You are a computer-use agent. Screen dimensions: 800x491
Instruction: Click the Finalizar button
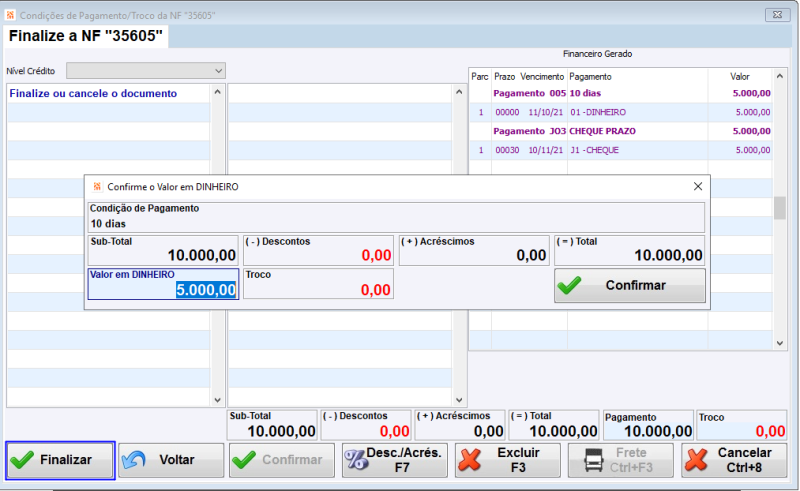tap(60, 460)
